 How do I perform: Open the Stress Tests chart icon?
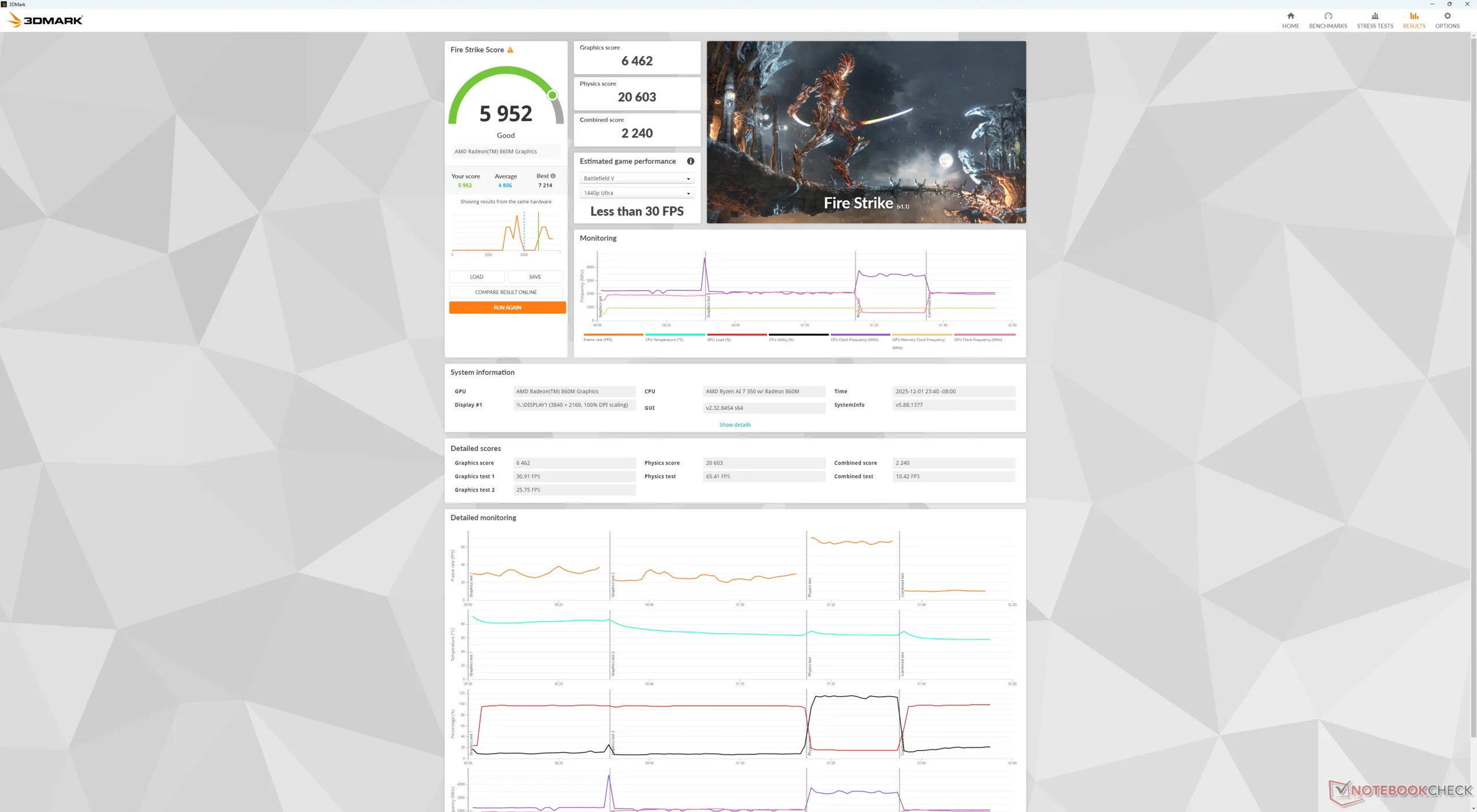pyautogui.click(x=1374, y=16)
